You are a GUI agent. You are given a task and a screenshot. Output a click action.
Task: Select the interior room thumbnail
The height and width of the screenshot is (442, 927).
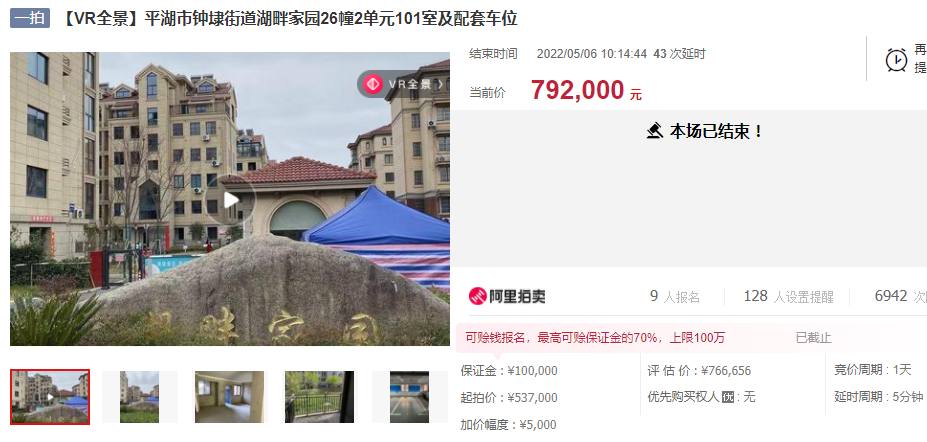coord(229,397)
